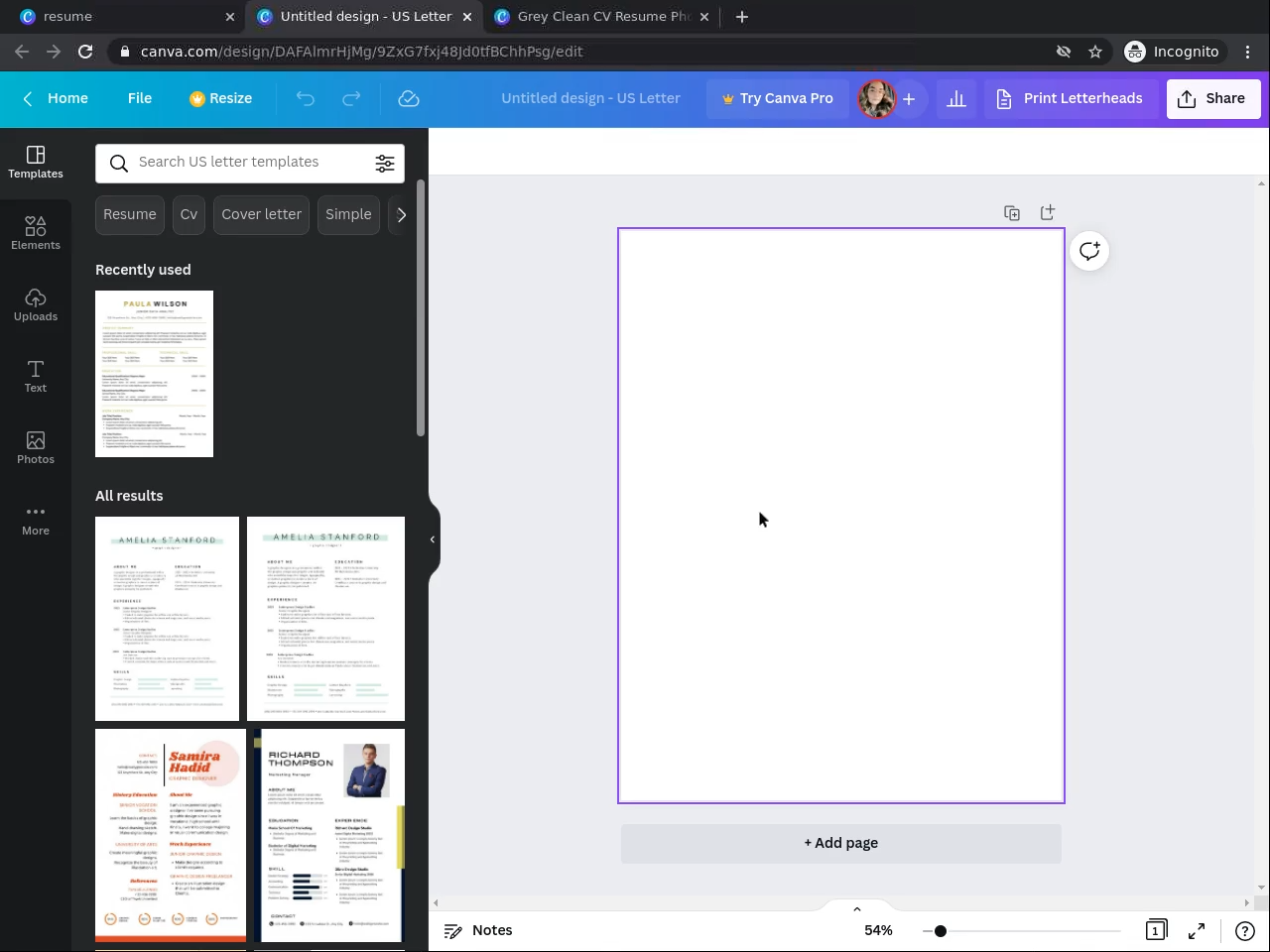Select the 'Untitled design - US Letter' tab
The image size is (1270, 952).
point(364,17)
